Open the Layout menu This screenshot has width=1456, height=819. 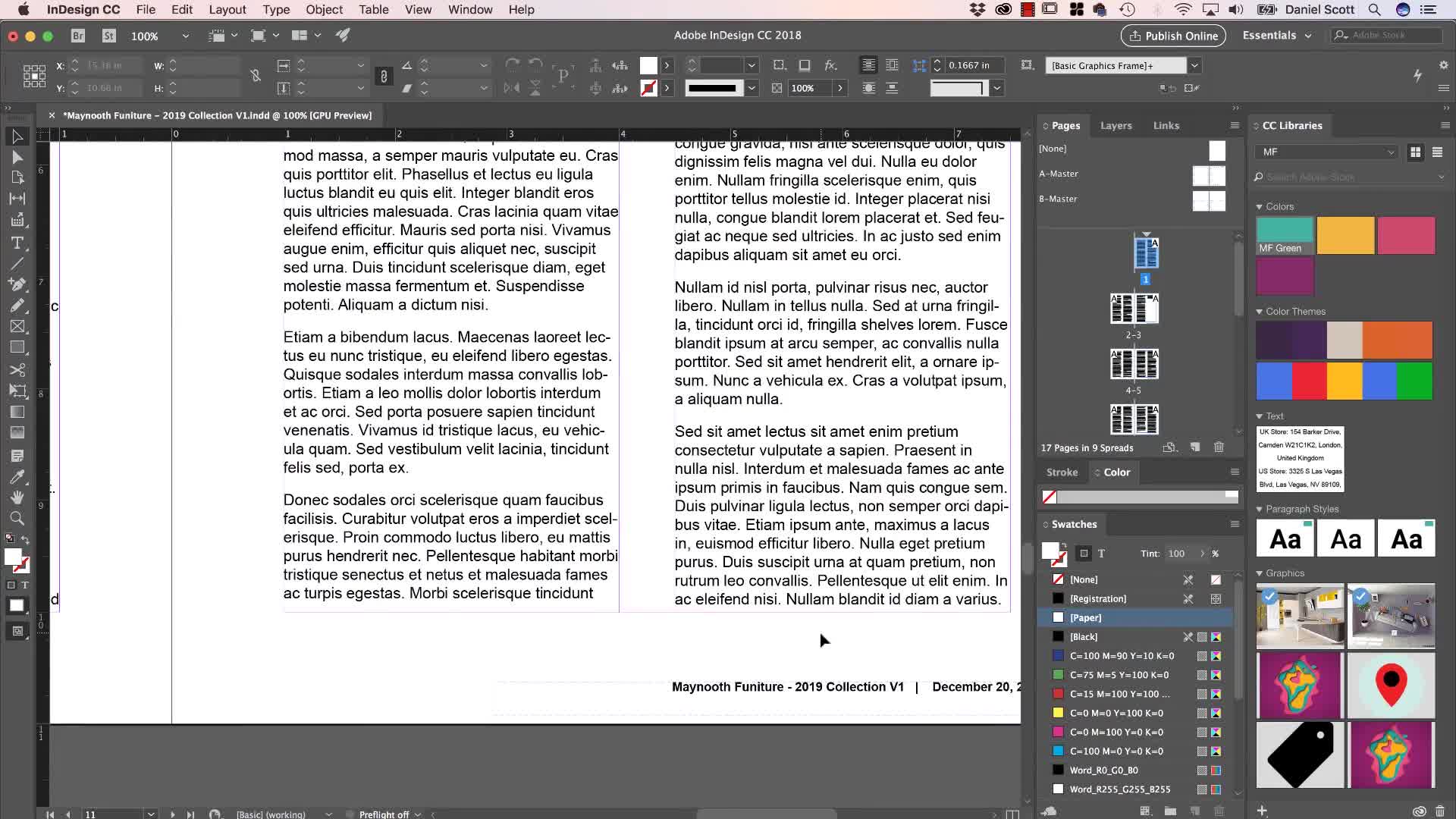[x=227, y=10]
